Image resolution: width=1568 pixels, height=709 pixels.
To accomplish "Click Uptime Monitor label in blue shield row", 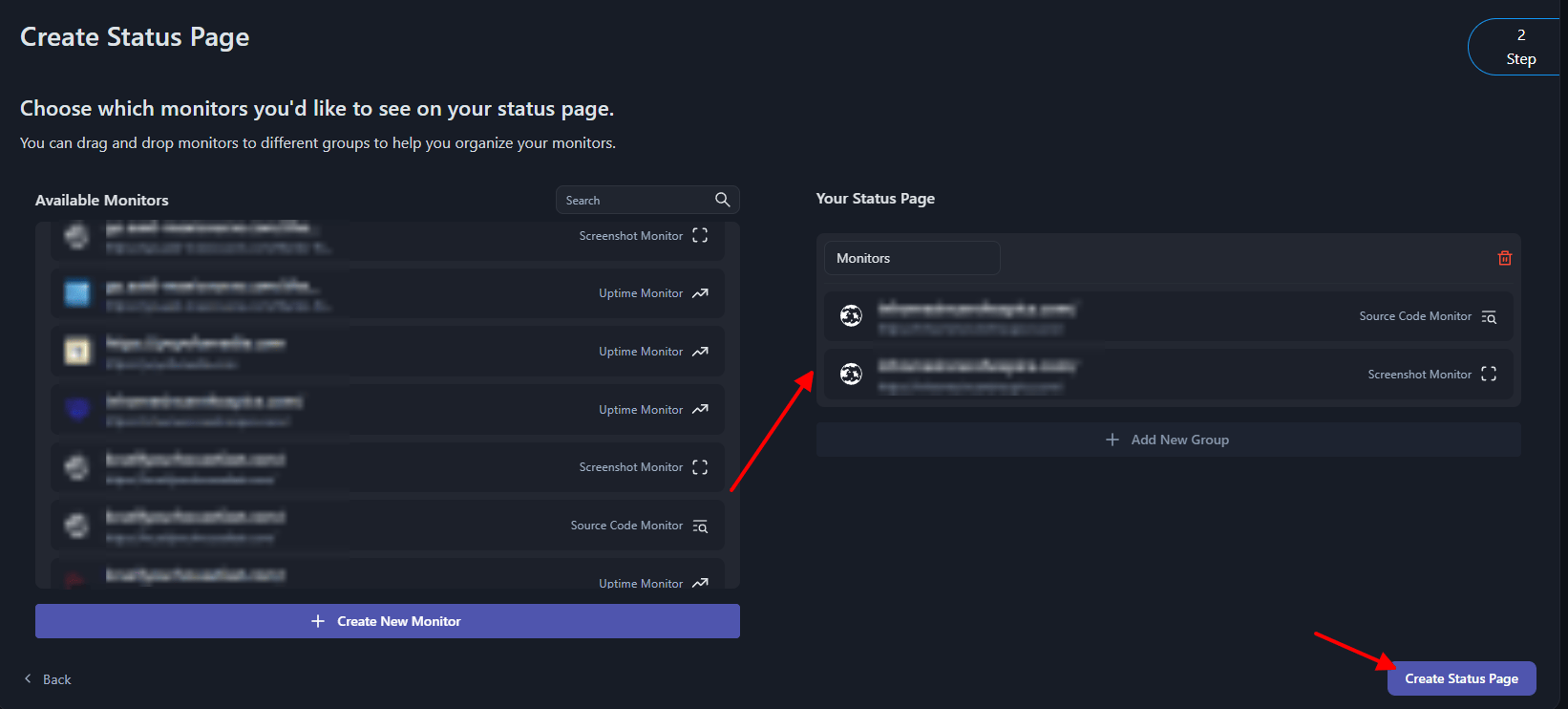I will 641,410.
